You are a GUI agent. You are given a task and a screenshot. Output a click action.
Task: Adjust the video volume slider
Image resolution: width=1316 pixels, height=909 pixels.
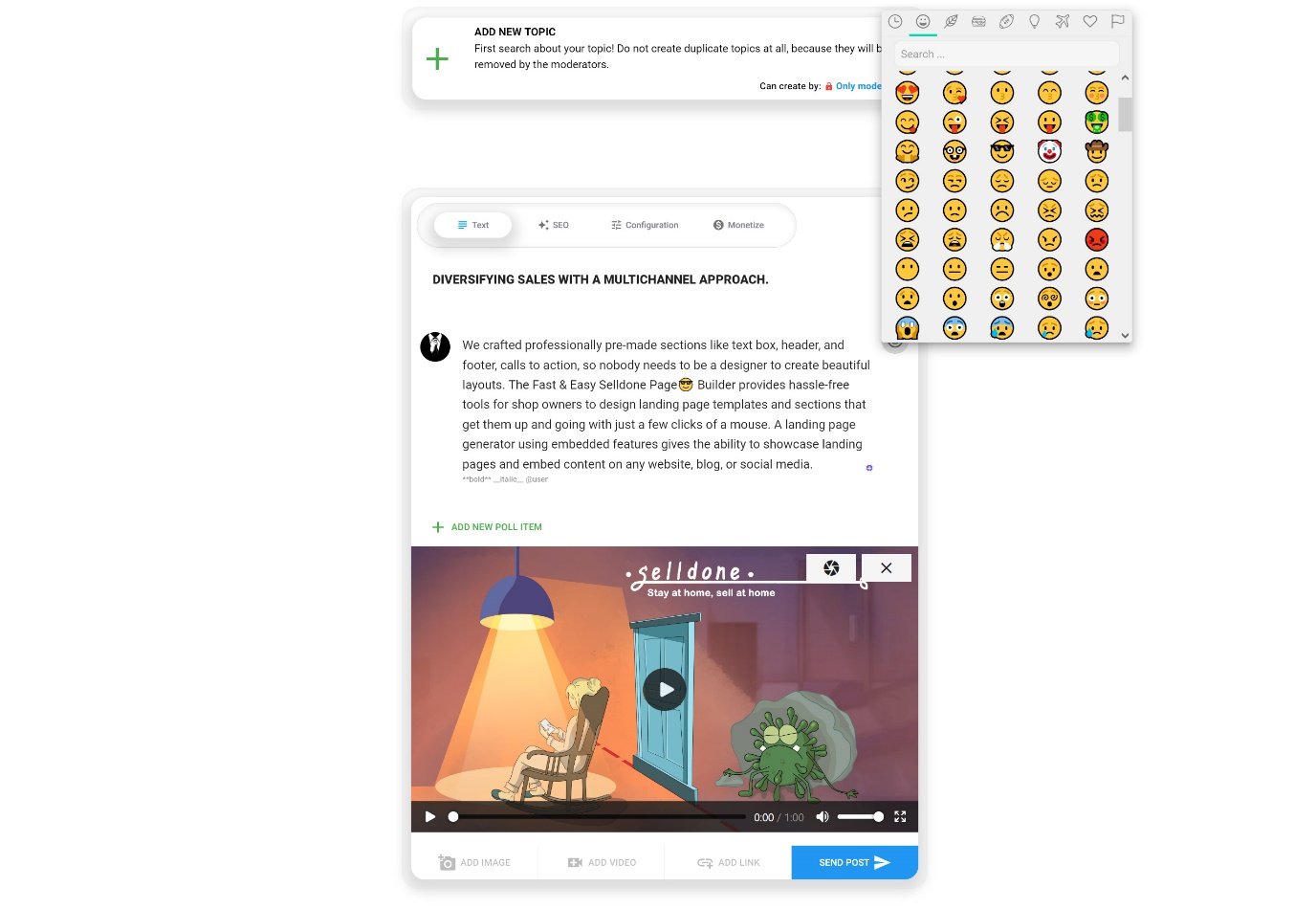(x=860, y=817)
